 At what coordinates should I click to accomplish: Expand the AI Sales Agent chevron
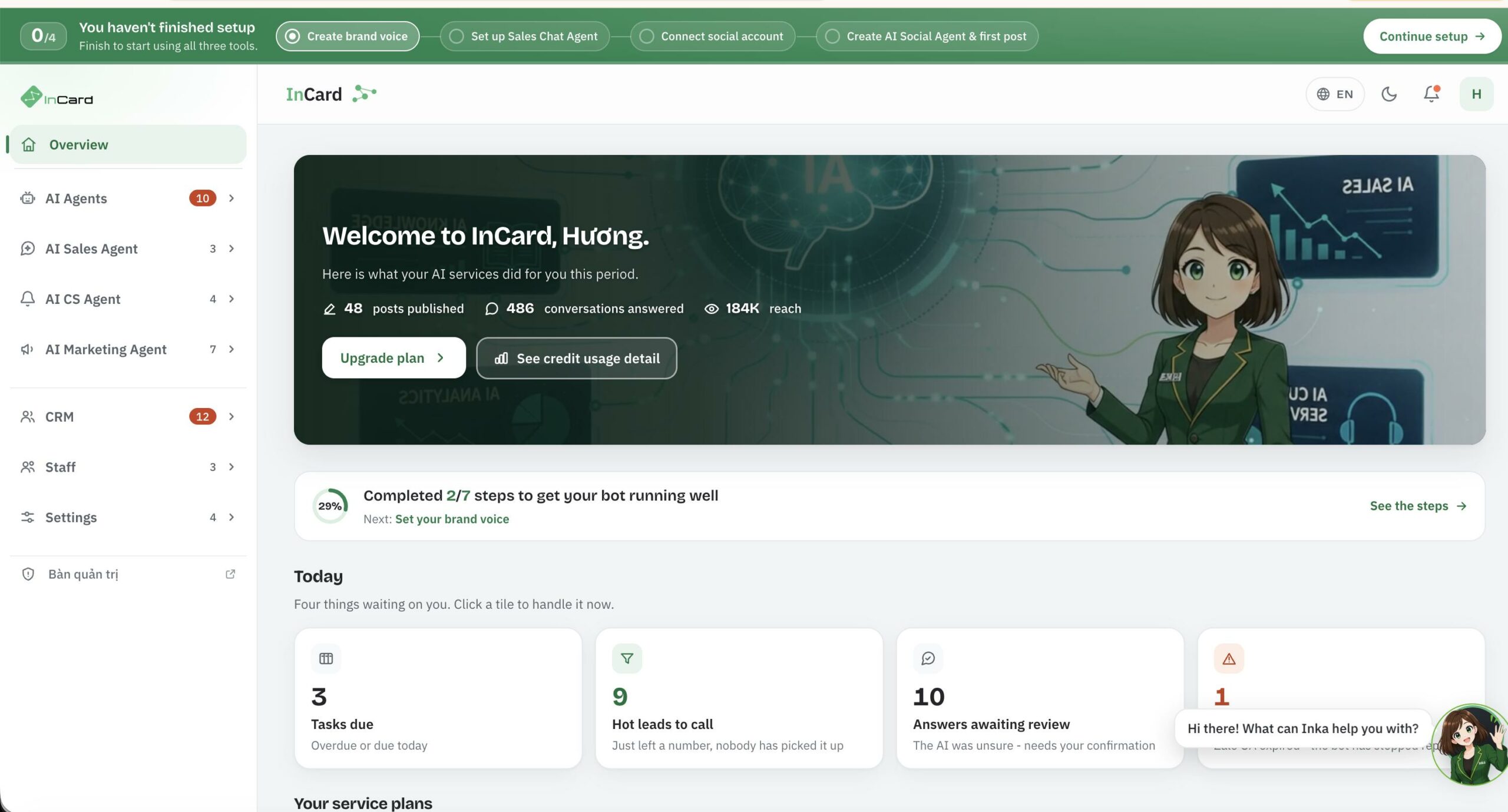click(x=232, y=248)
